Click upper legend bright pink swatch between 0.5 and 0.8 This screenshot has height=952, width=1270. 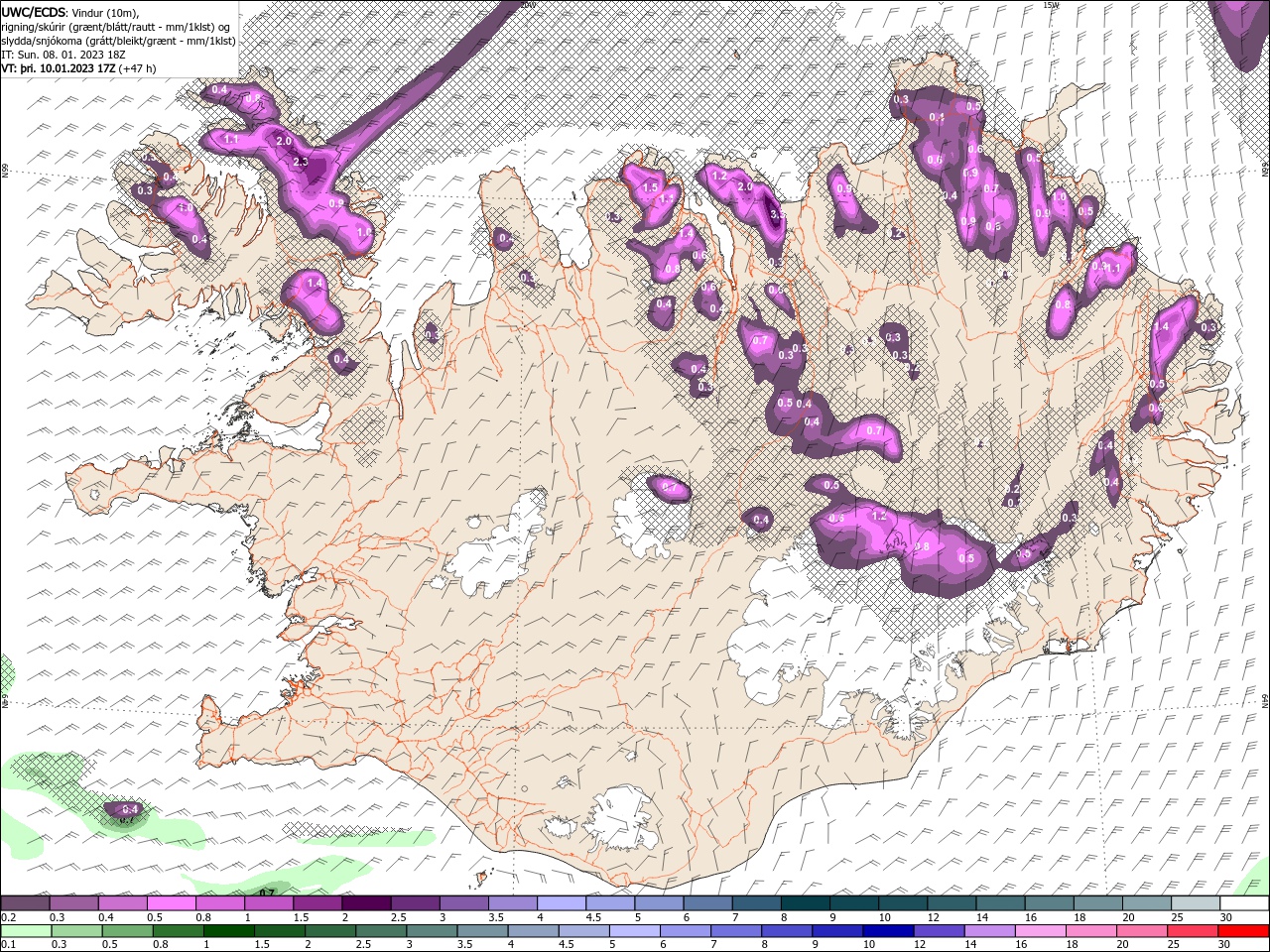coord(171,902)
